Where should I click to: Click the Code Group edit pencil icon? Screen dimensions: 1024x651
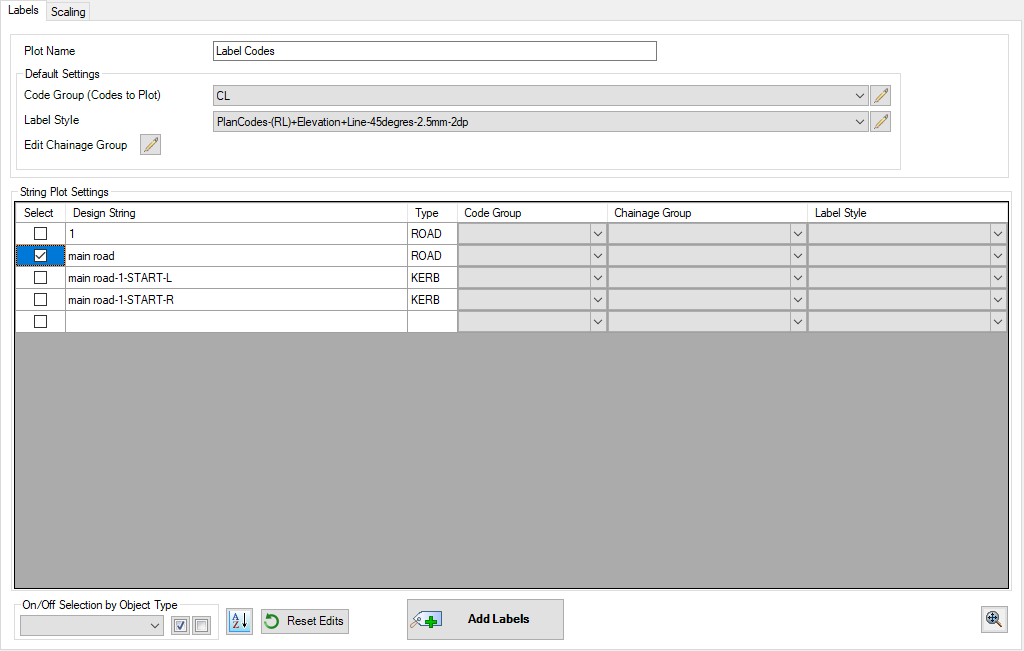point(880,96)
